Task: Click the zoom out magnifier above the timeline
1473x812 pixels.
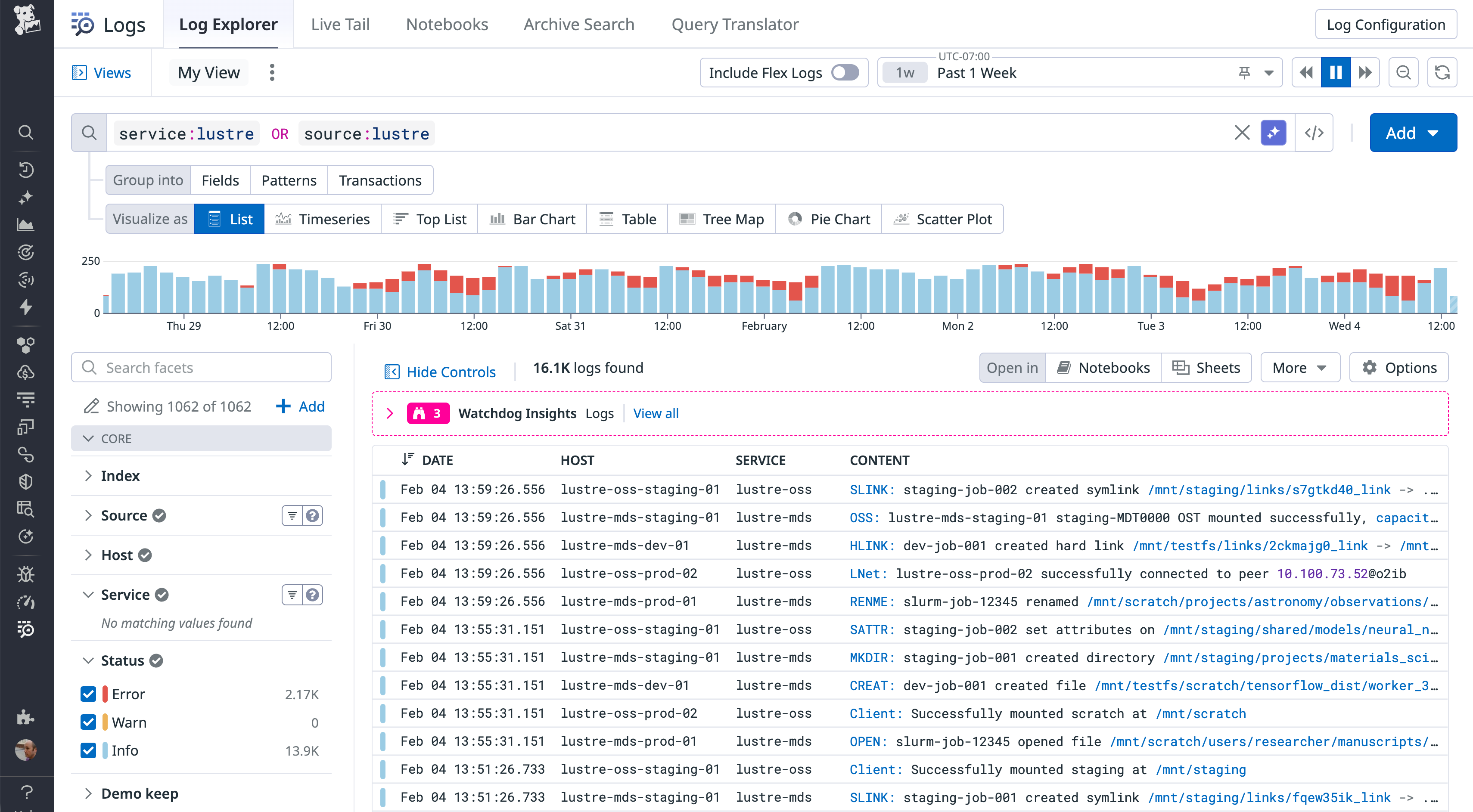Action: click(1404, 73)
